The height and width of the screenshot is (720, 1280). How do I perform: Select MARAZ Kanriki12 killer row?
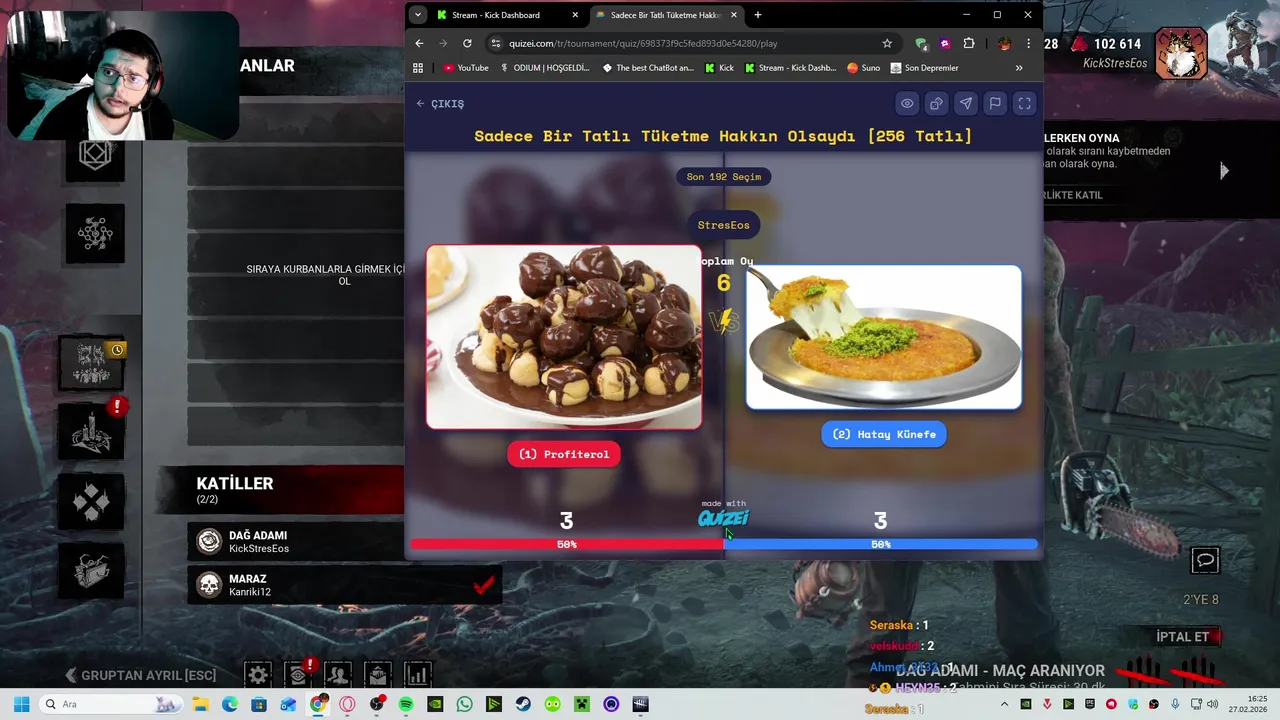point(344,585)
